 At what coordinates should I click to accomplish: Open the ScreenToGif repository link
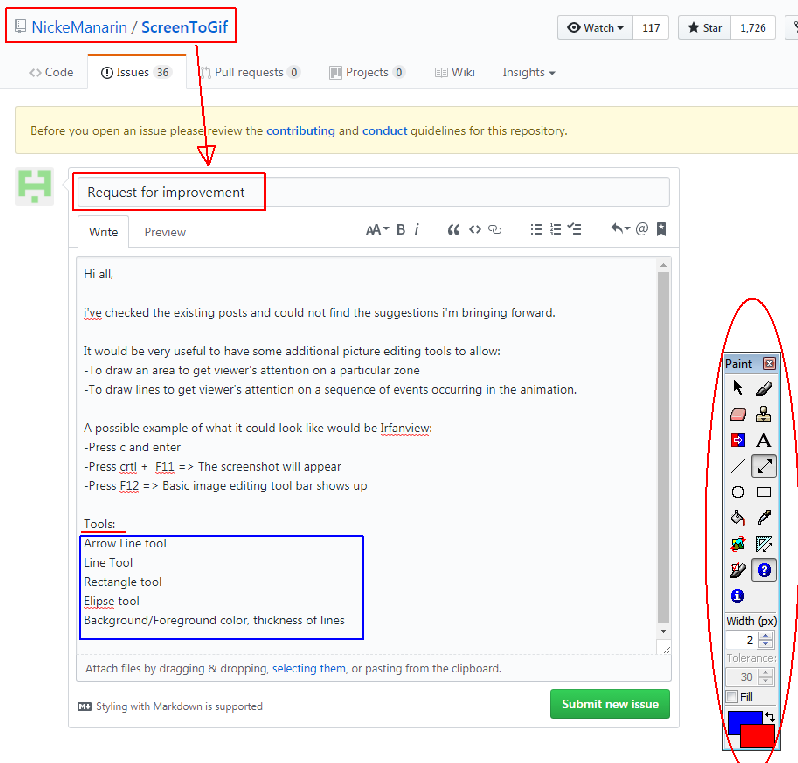click(184, 27)
